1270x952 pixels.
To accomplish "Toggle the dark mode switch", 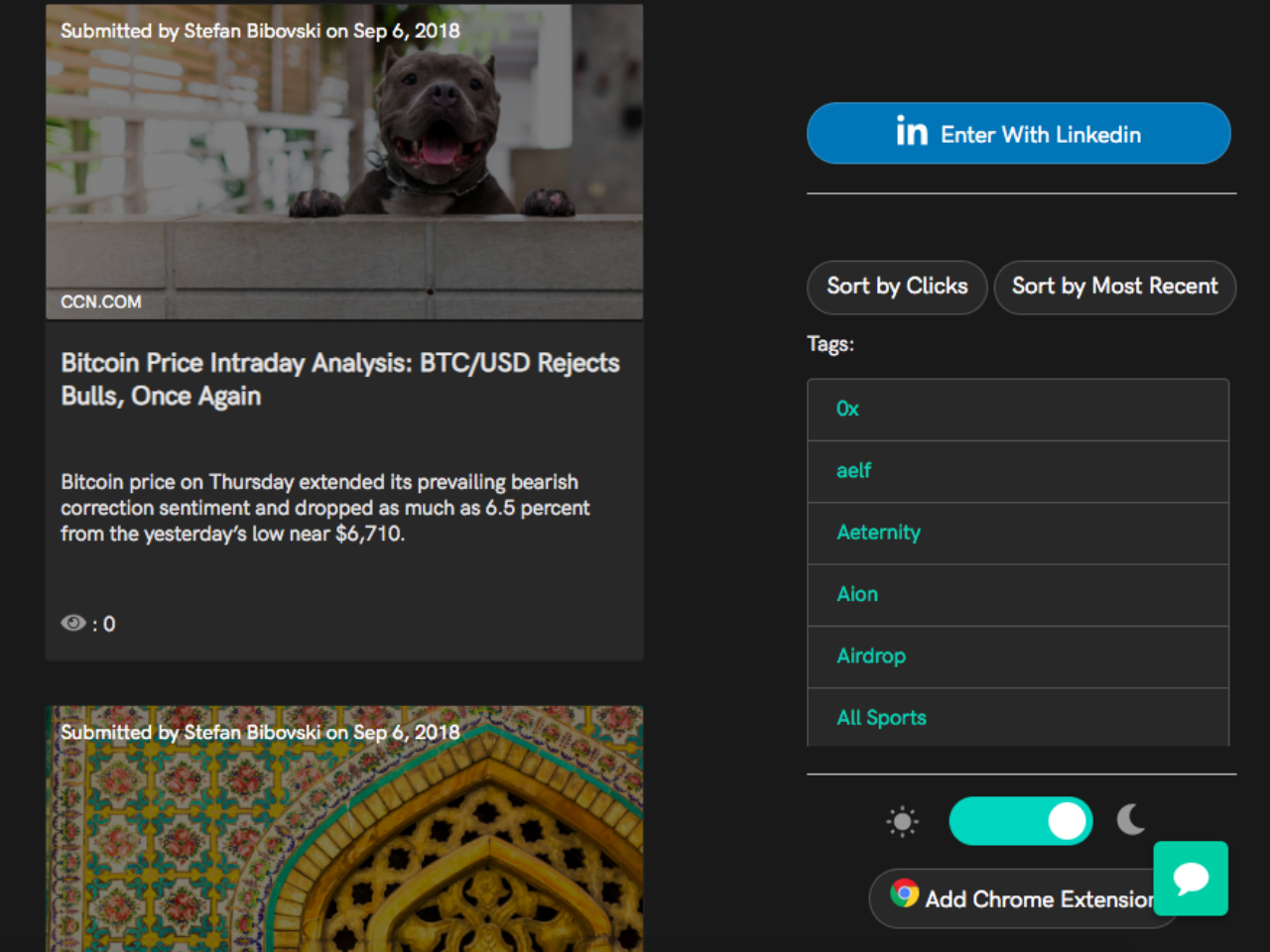I will click(1021, 821).
